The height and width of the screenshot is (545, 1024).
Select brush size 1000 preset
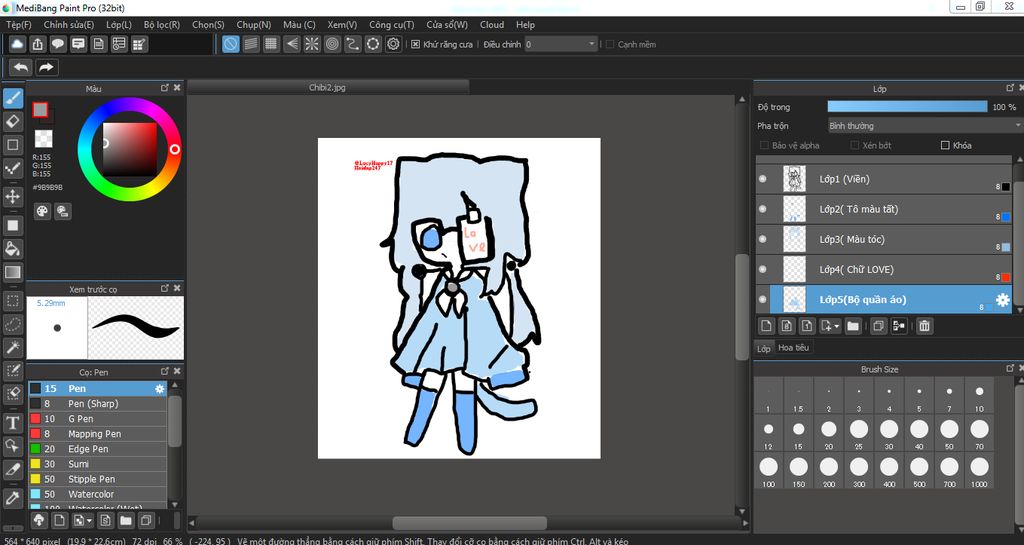point(979,470)
